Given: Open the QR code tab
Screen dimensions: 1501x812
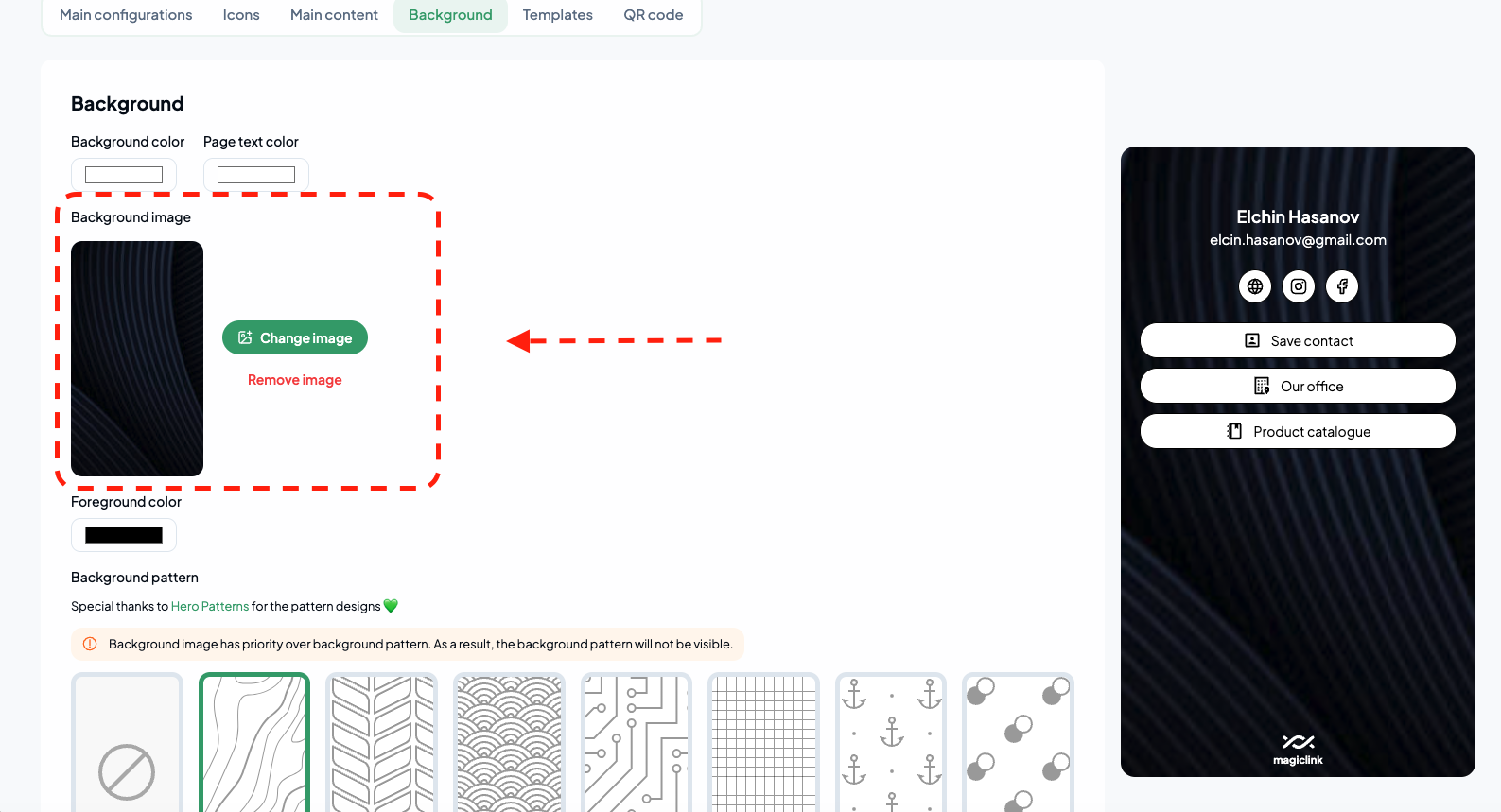Looking at the screenshot, I should [654, 15].
